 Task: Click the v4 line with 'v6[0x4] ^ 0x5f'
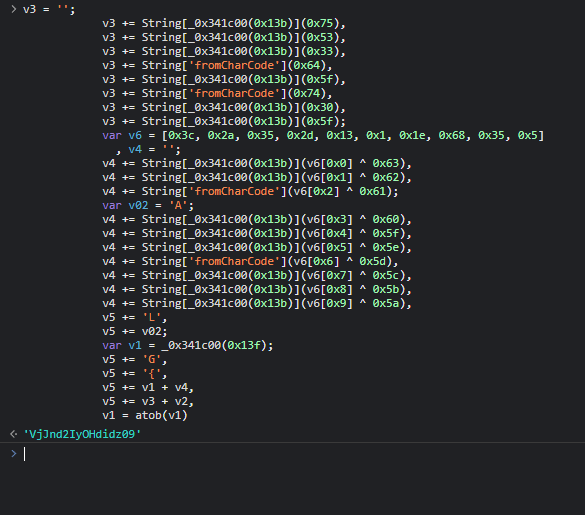pyautogui.click(x=257, y=233)
